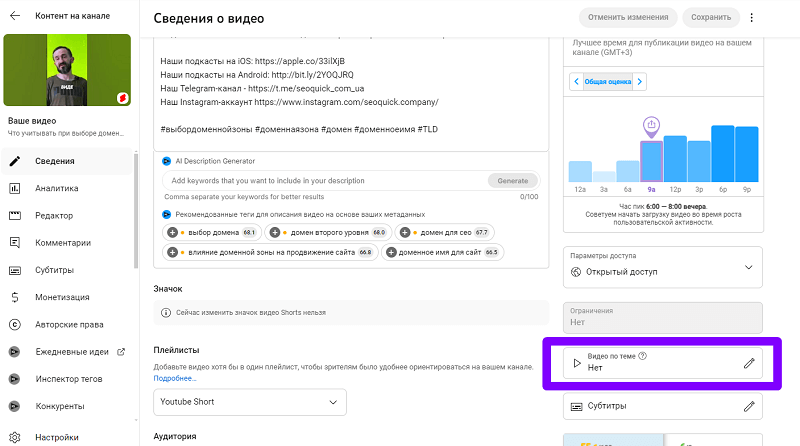Open Конкуренты plugin icon

[x=15, y=406]
